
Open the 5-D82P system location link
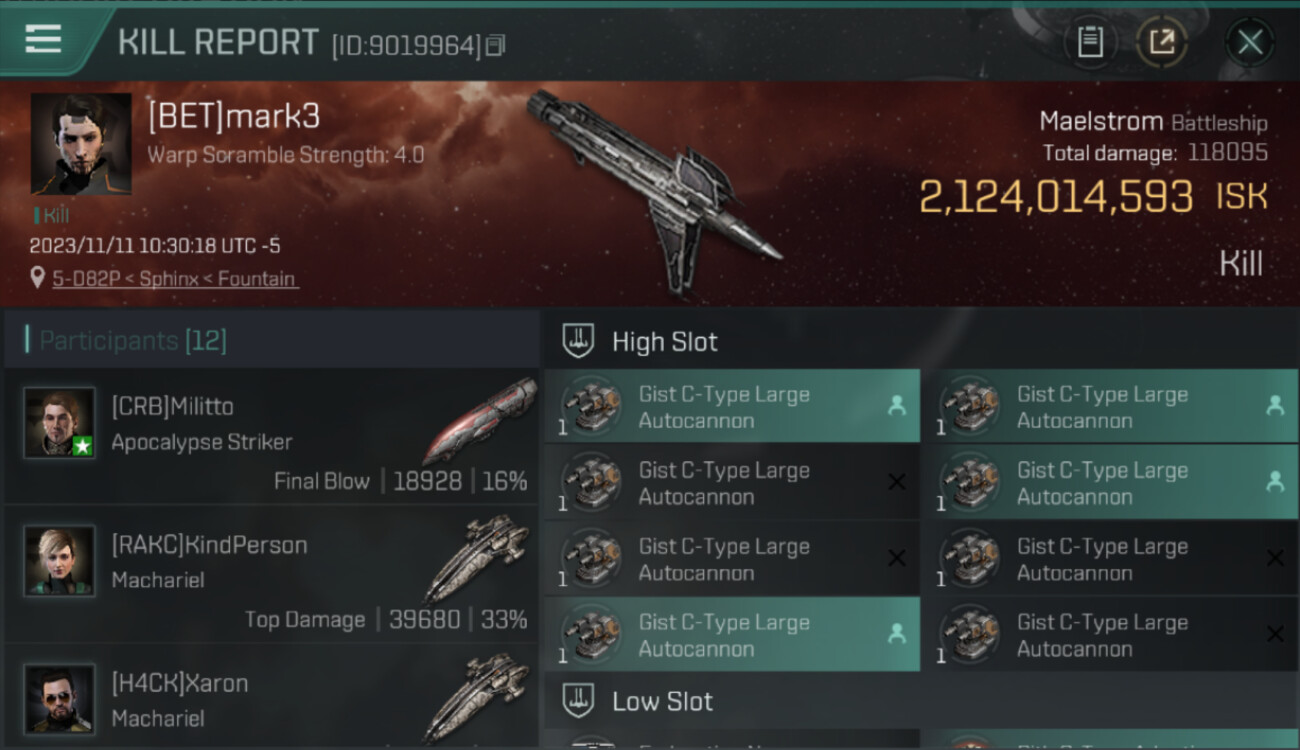174,279
